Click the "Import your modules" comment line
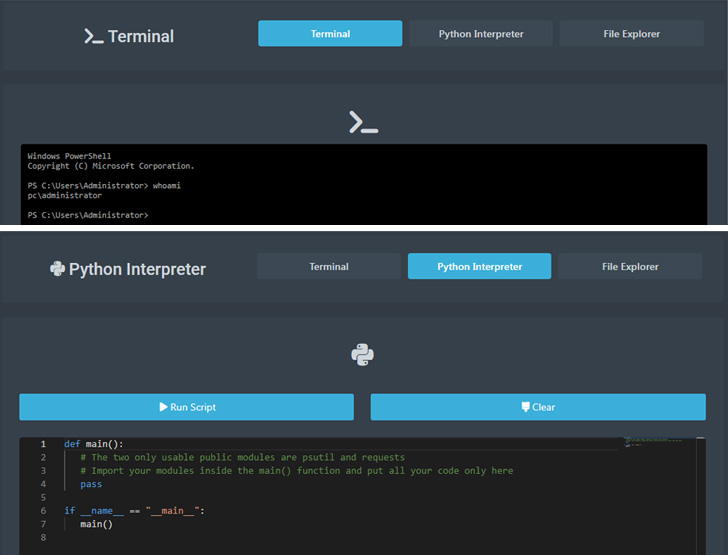 [x=297, y=471]
